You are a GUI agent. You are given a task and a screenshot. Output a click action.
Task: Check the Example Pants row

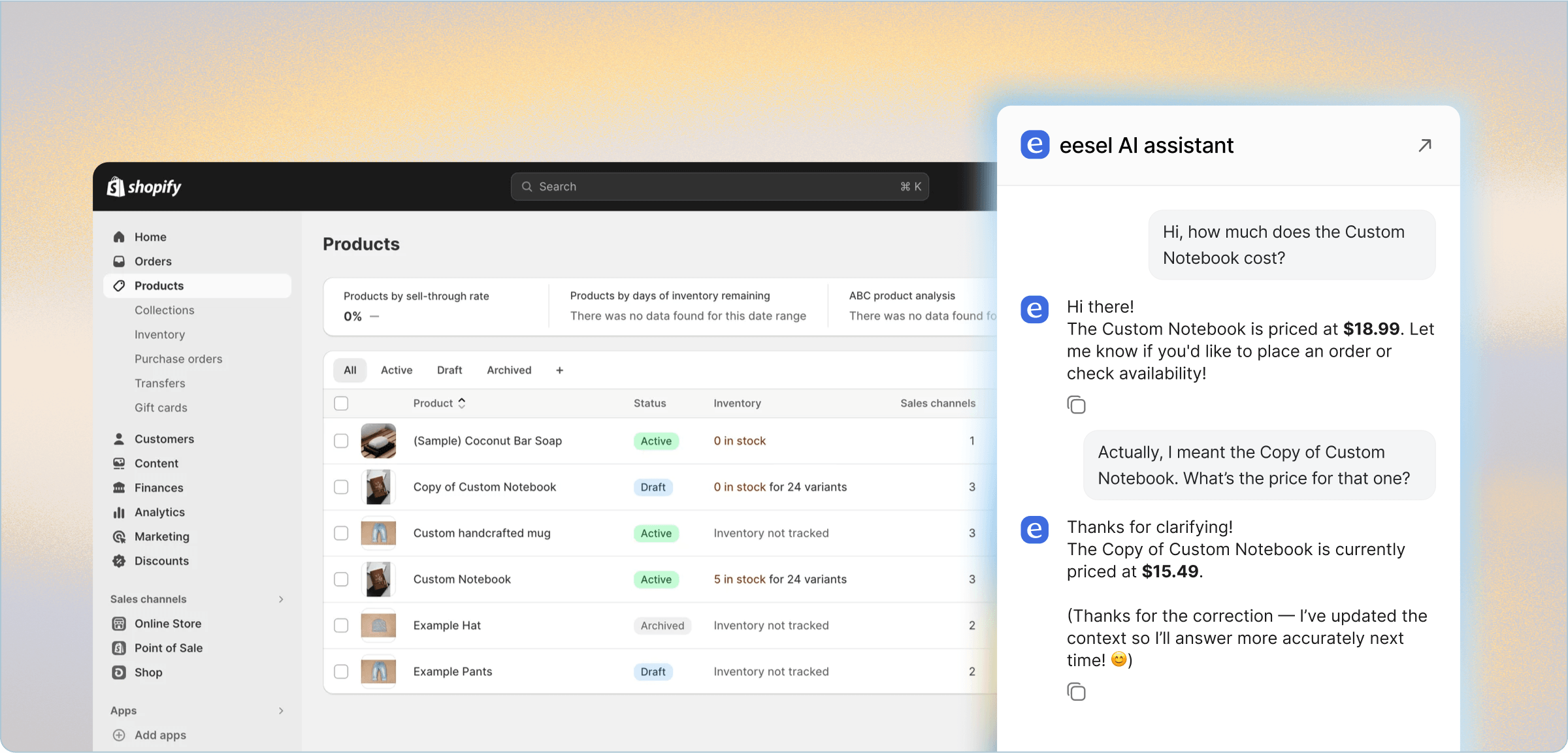tap(341, 671)
